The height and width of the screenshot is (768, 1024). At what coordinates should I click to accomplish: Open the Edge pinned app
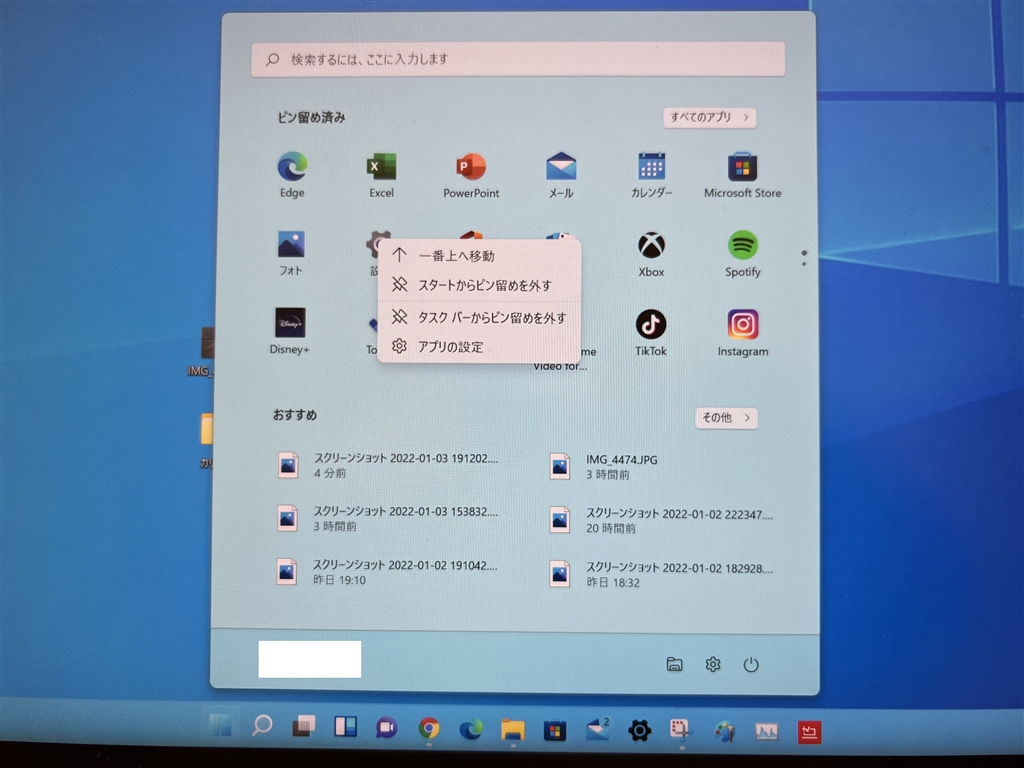point(292,174)
